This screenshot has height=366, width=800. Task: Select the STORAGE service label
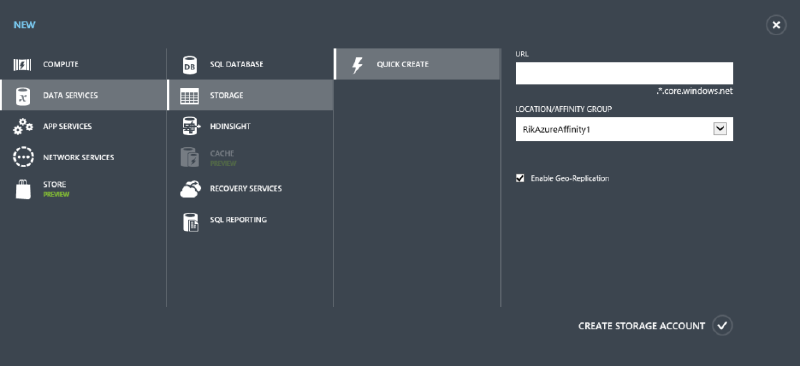(x=227, y=95)
